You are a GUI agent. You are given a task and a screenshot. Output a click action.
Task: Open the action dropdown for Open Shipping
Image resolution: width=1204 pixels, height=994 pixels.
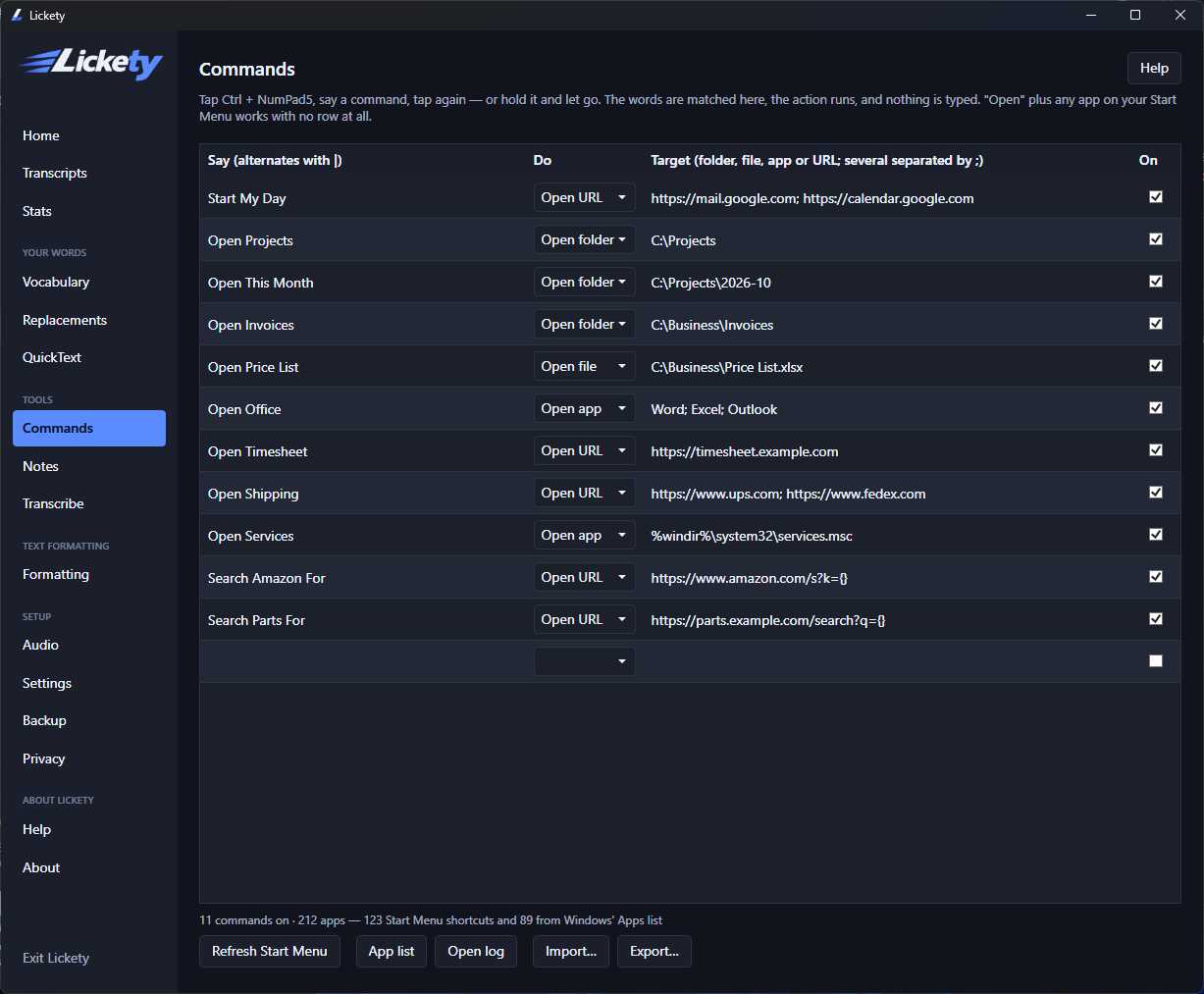[584, 493]
